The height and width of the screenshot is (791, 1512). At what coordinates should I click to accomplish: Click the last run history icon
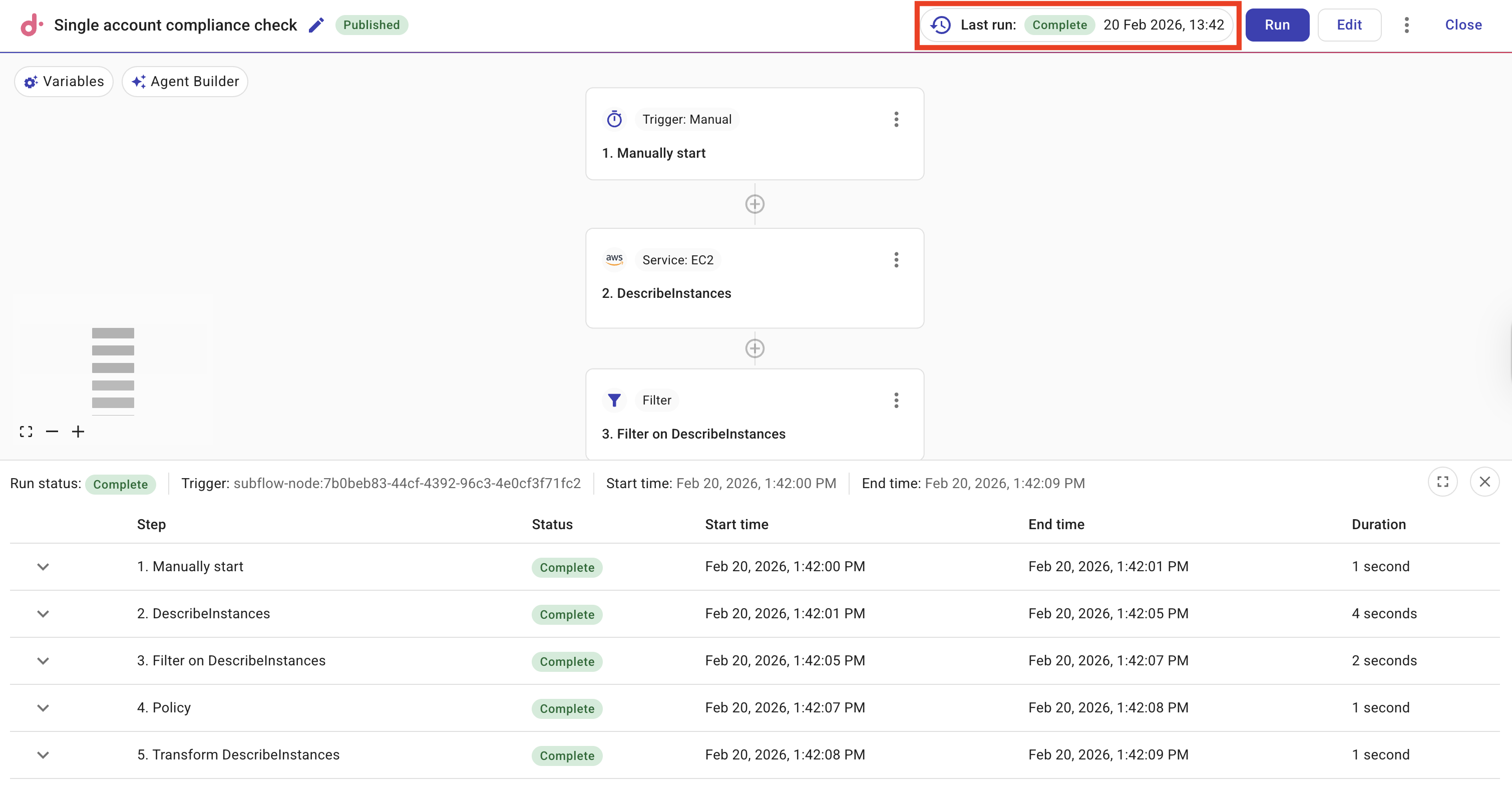[940, 25]
